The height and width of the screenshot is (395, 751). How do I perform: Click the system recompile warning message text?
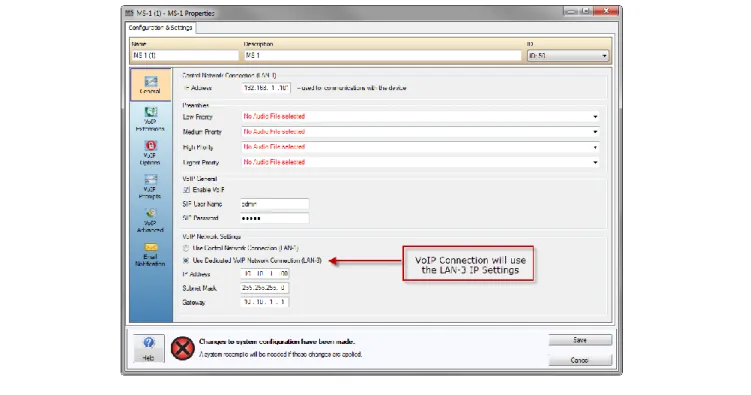[x=281, y=354]
